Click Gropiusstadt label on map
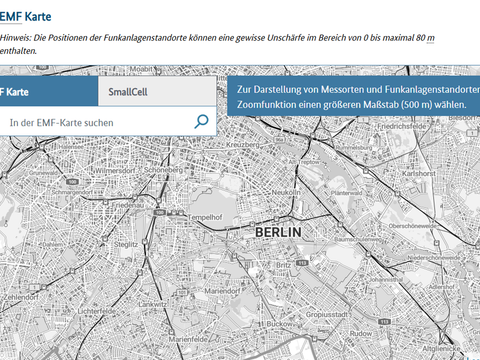 click(327, 314)
